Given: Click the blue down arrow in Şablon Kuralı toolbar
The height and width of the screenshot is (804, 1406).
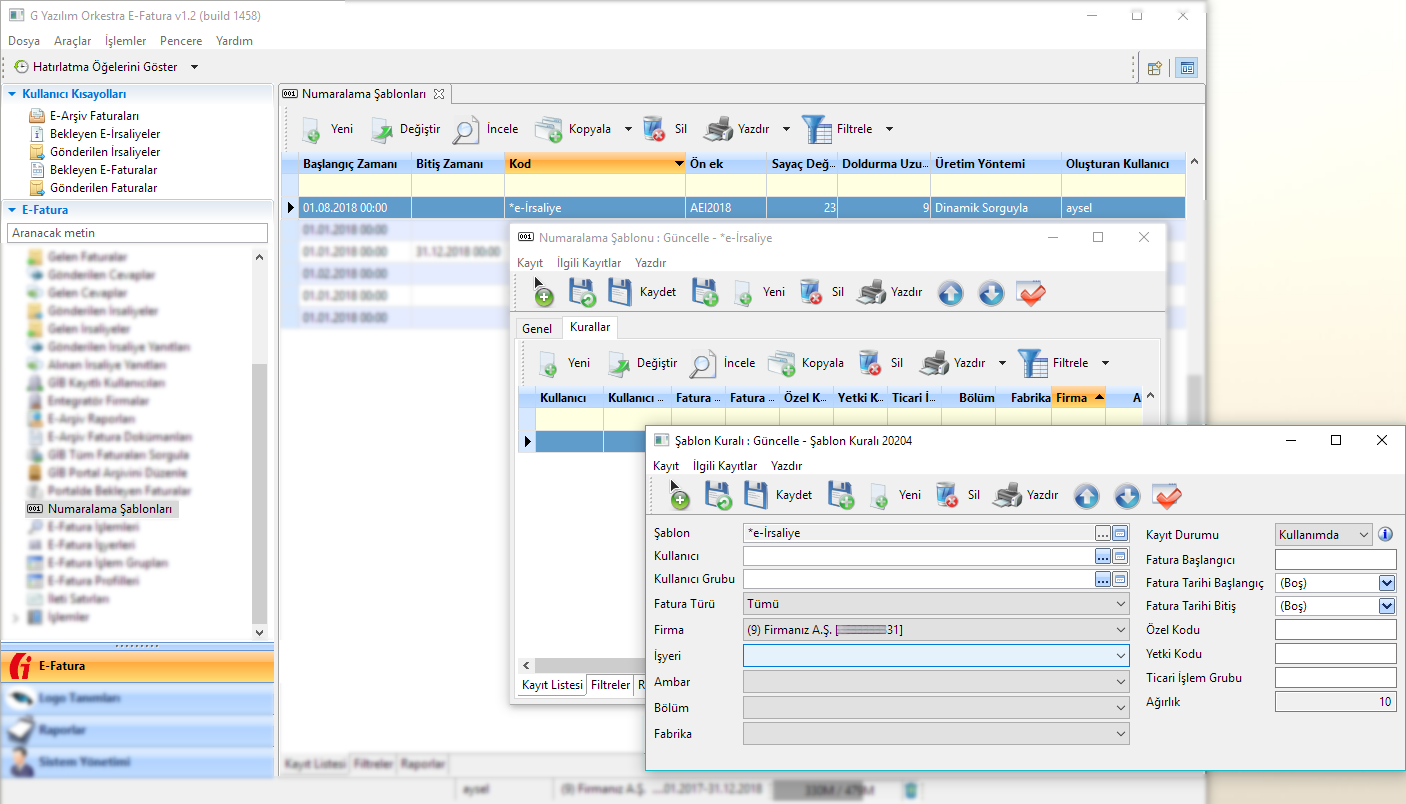Looking at the screenshot, I should (1127, 495).
